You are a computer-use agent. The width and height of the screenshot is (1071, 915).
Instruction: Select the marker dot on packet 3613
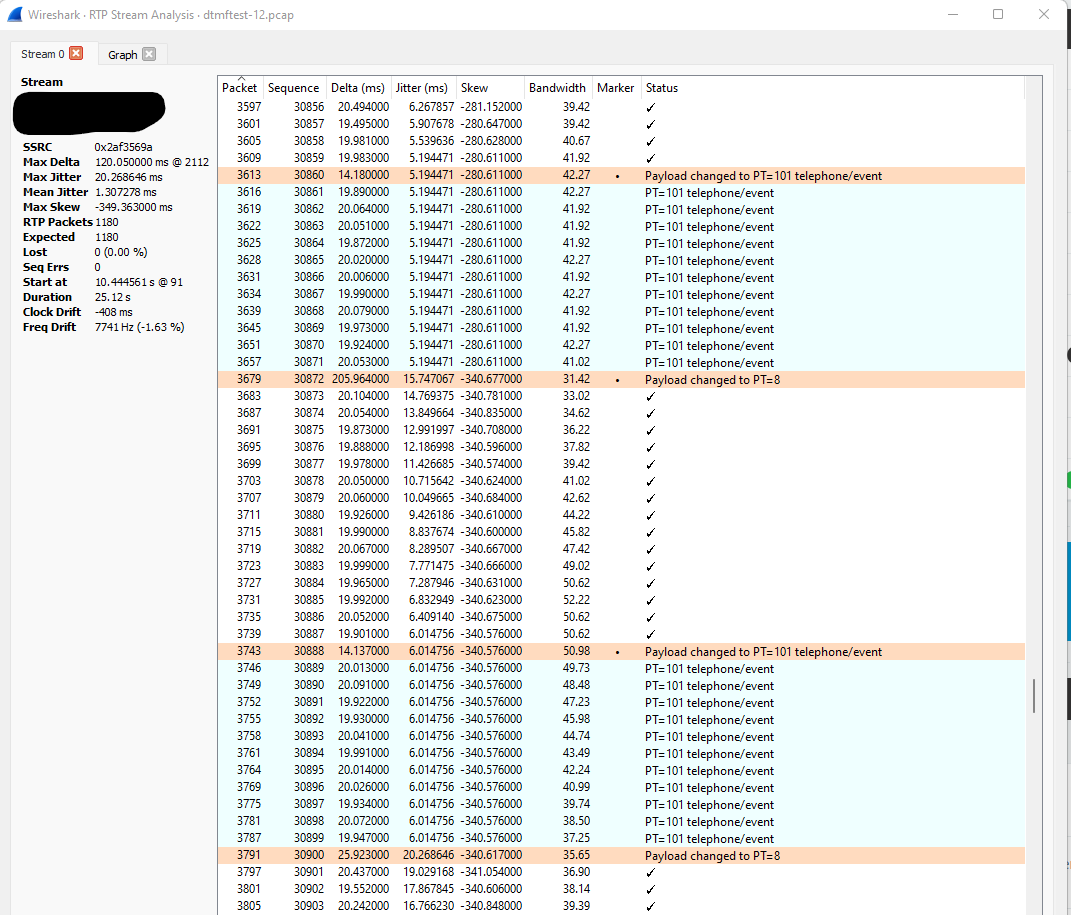616,175
